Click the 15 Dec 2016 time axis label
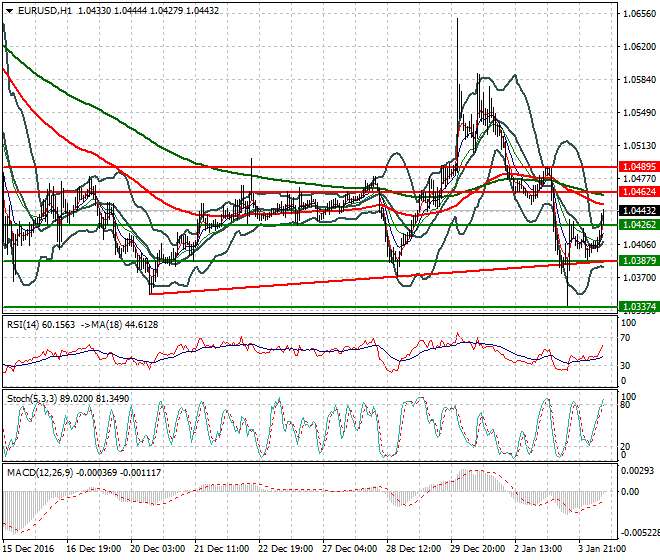Screen dimensions: 660x560 28,549
